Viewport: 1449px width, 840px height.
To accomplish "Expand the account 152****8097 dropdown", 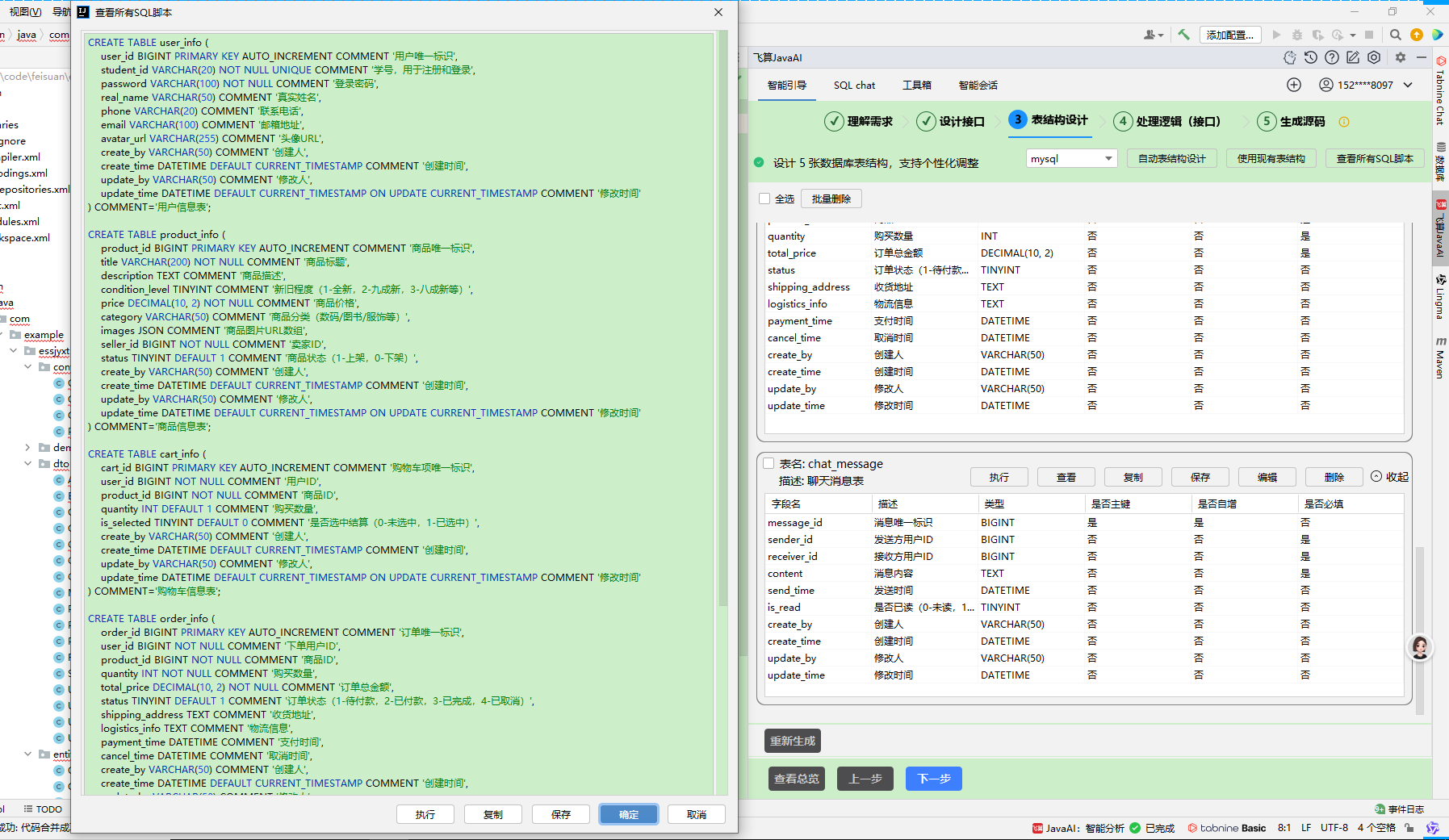I will click(x=1408, y=85).
